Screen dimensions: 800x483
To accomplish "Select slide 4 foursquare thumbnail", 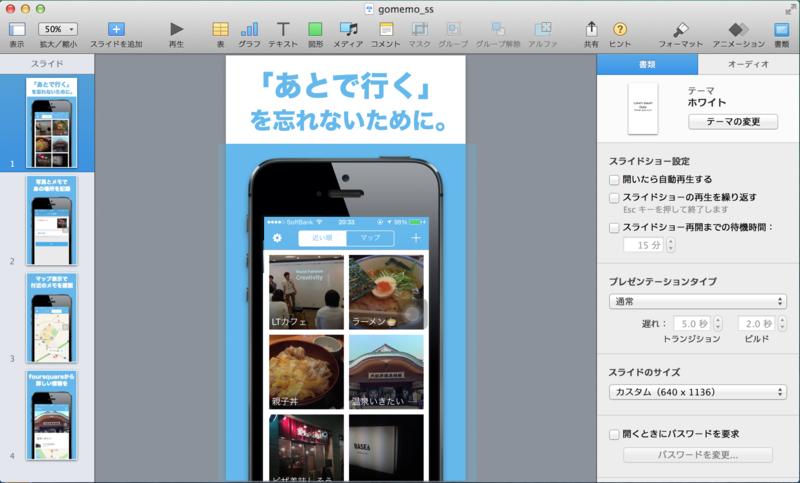I will pos(52,415).
